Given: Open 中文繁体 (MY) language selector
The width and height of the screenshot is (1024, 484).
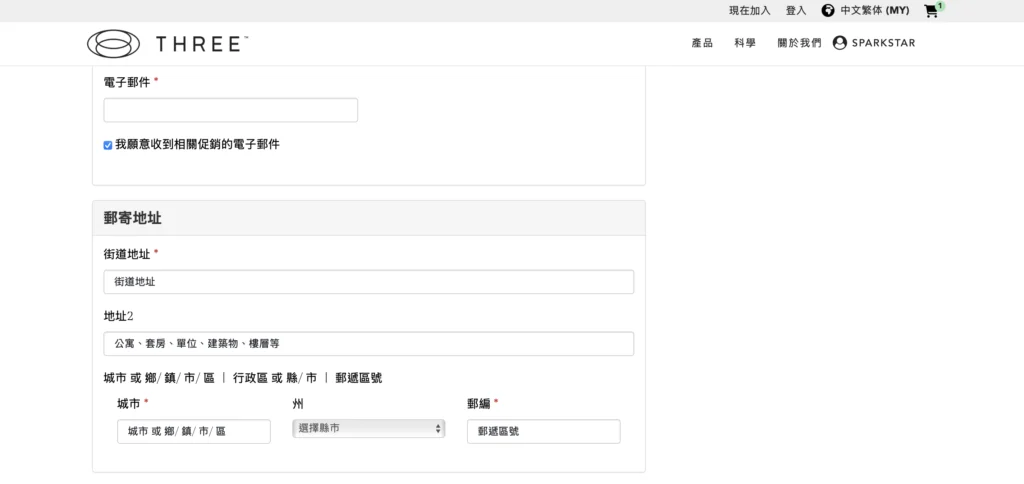Looking at the screenshot, I should (x=874, y=10).
